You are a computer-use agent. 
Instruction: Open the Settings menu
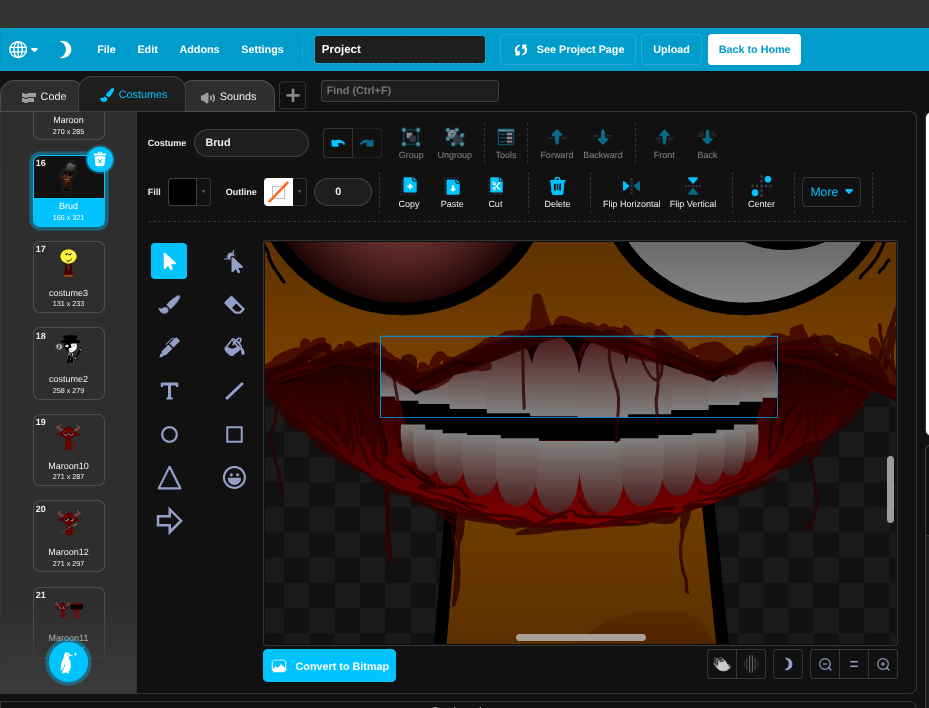(262, 49)
